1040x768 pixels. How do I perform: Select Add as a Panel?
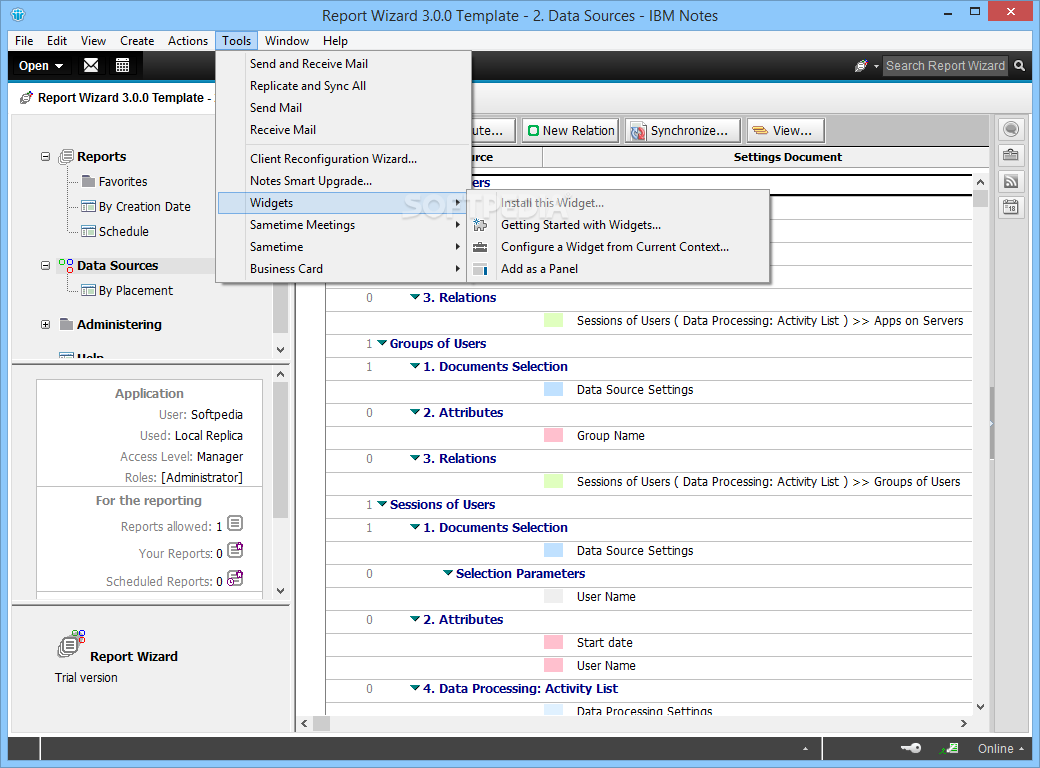618,269
